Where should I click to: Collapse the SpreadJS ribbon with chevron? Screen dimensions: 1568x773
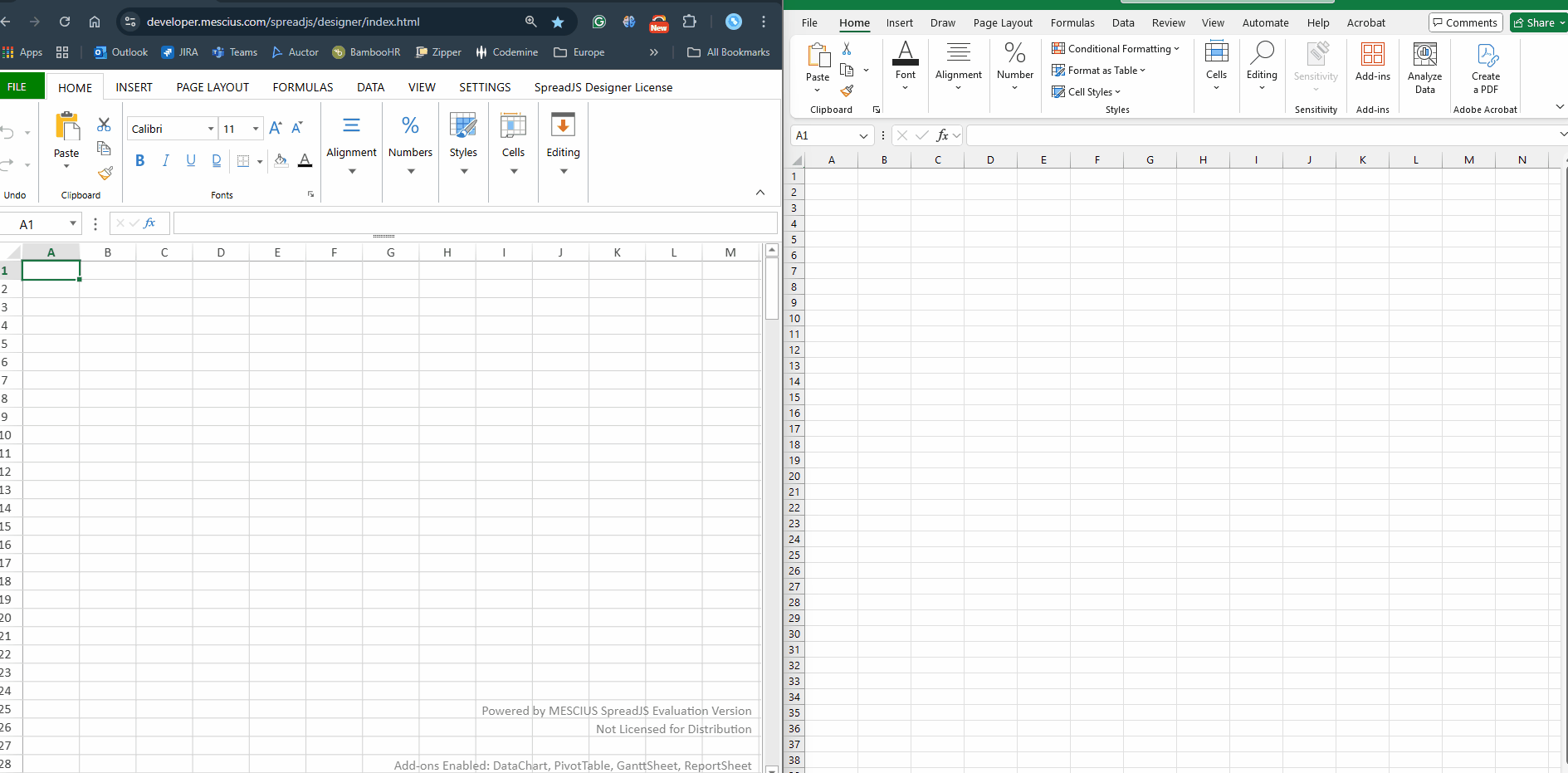pos(760,193)
